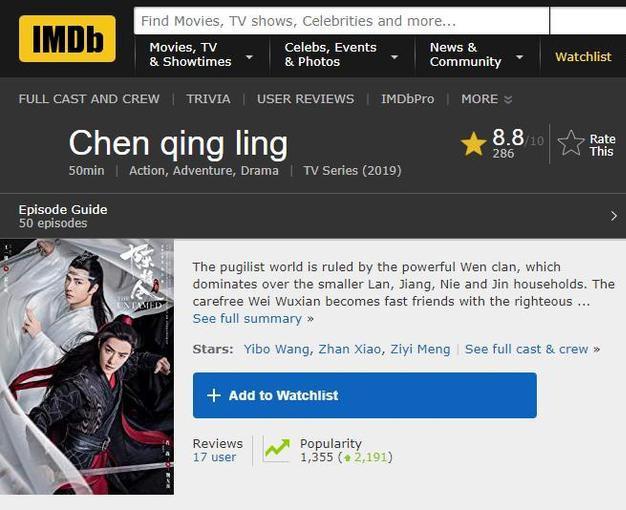Click the yellow rating star icon

tap(473, 144)
